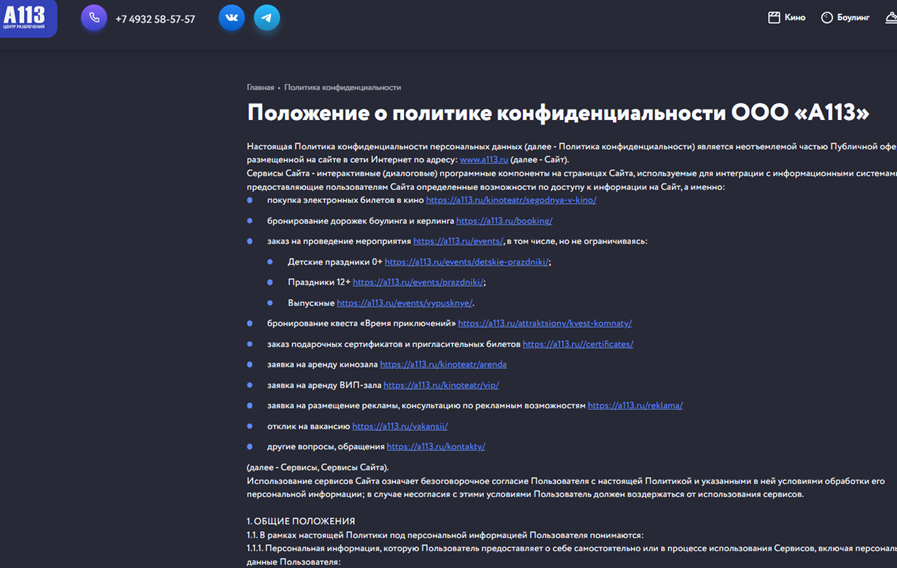Click the text Праздники 12+
Screen dimensions: 897x568
tap(319, 283)
